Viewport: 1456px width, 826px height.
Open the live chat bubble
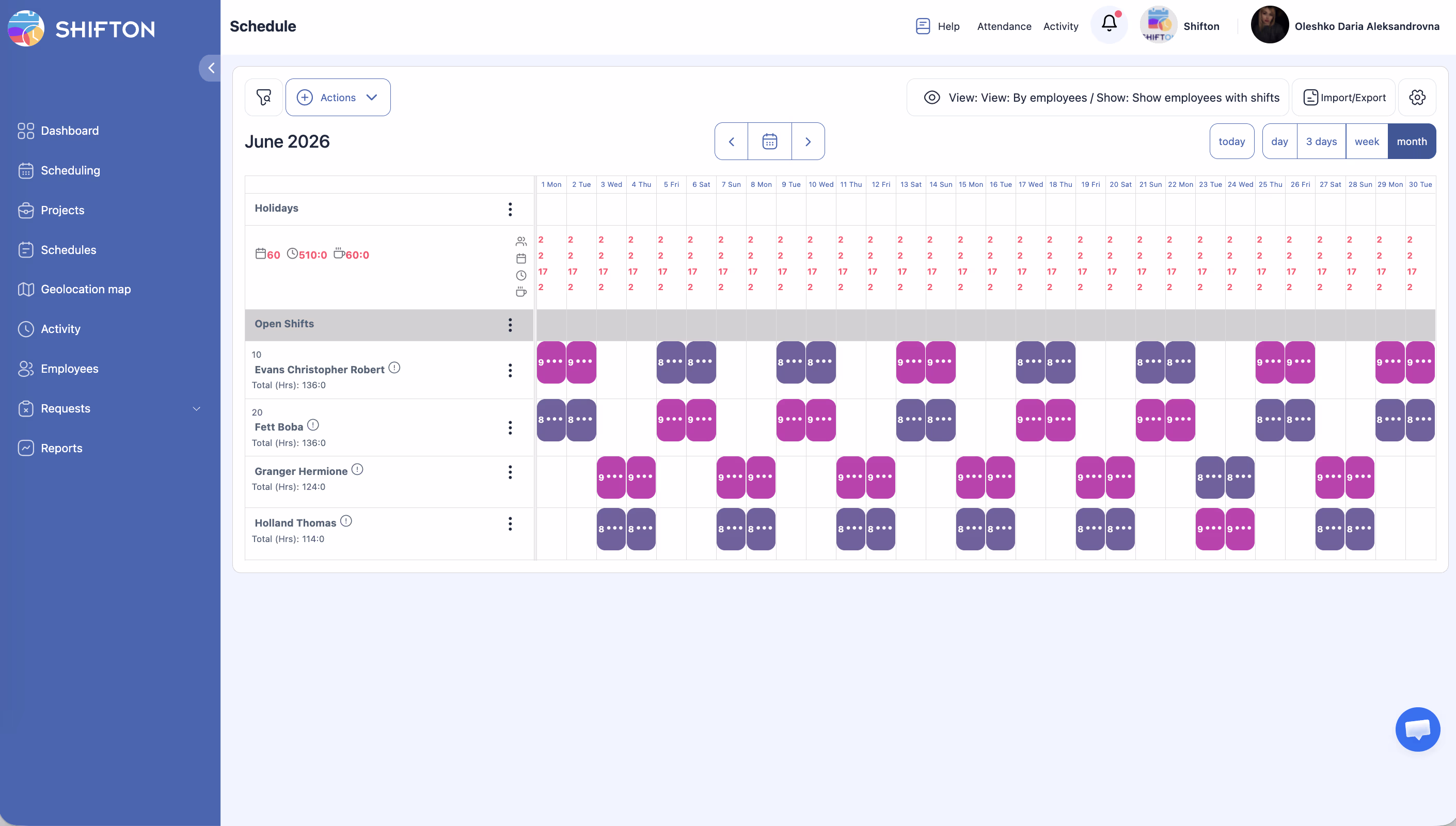(x=1417, y=729)
